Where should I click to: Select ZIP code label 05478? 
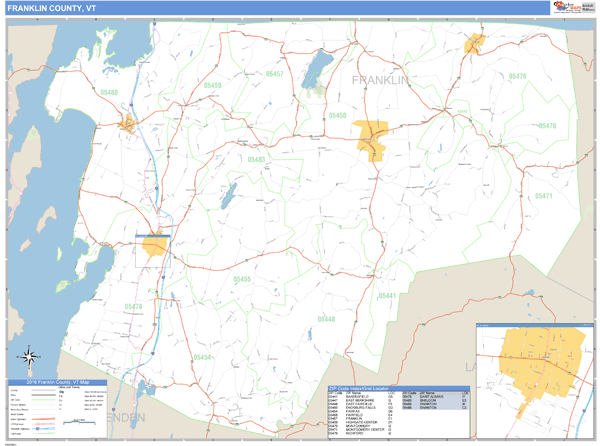133,306
